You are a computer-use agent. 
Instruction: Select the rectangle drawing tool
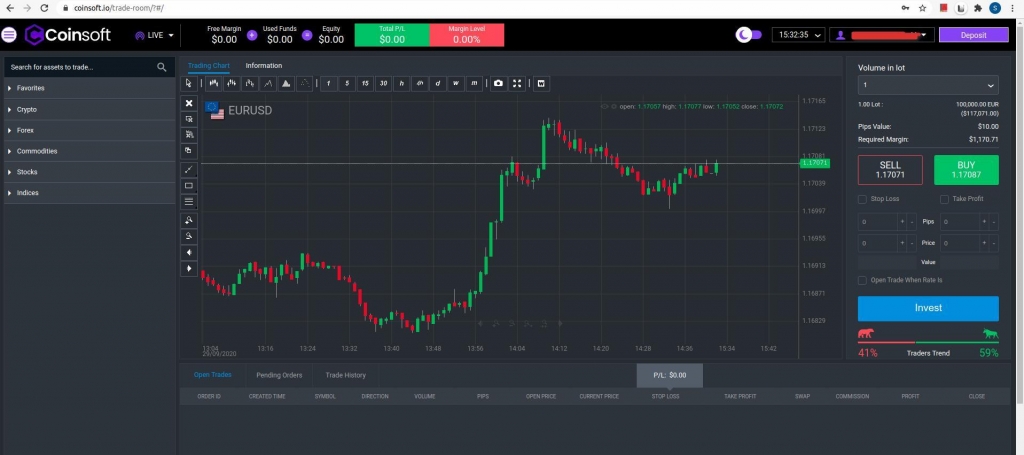189,185
